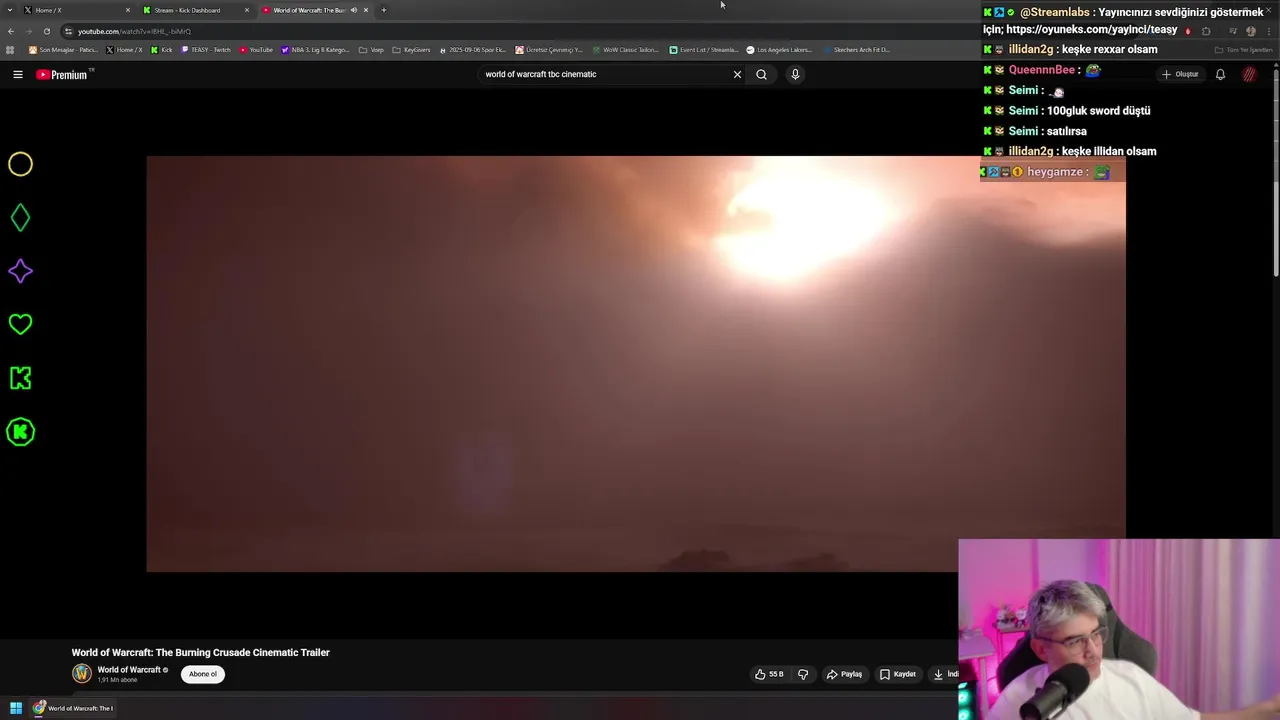
Task: Download the video with İndir icon
Action: tap(944, 674)
